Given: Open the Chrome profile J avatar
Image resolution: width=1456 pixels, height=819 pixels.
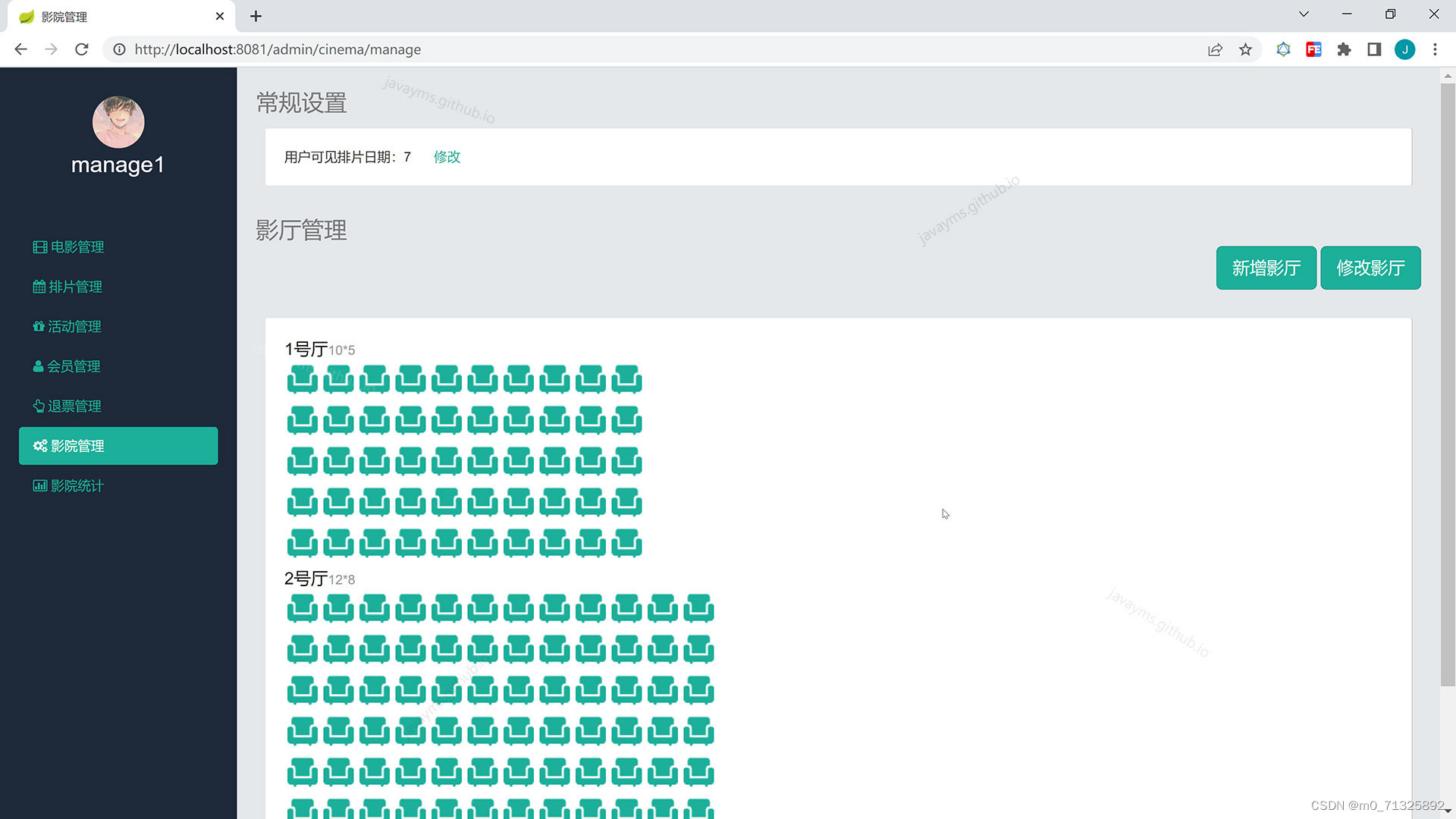Looking at the screenshot, I should click(x=1404, y=49).
